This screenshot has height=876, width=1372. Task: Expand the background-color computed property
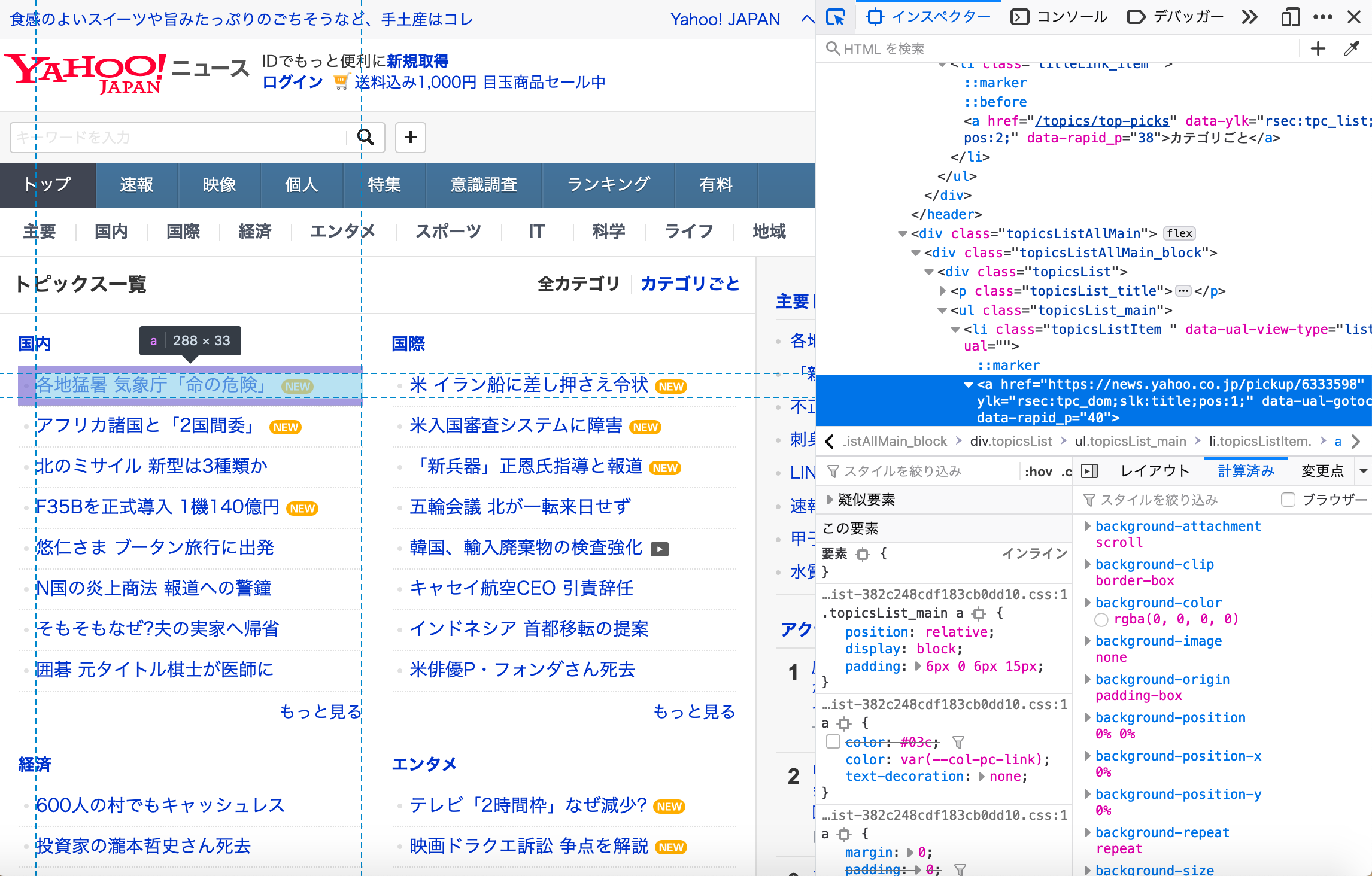tap(1088, 603)
